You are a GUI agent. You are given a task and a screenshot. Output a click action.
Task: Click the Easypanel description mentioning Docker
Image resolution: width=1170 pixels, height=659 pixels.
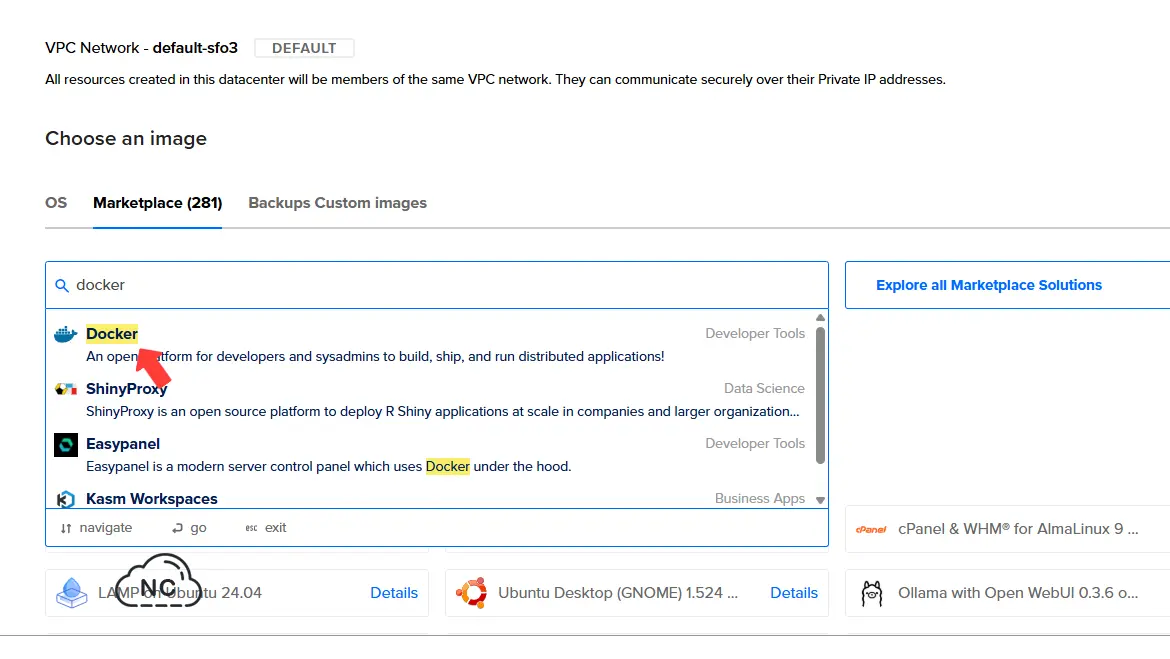328,467
